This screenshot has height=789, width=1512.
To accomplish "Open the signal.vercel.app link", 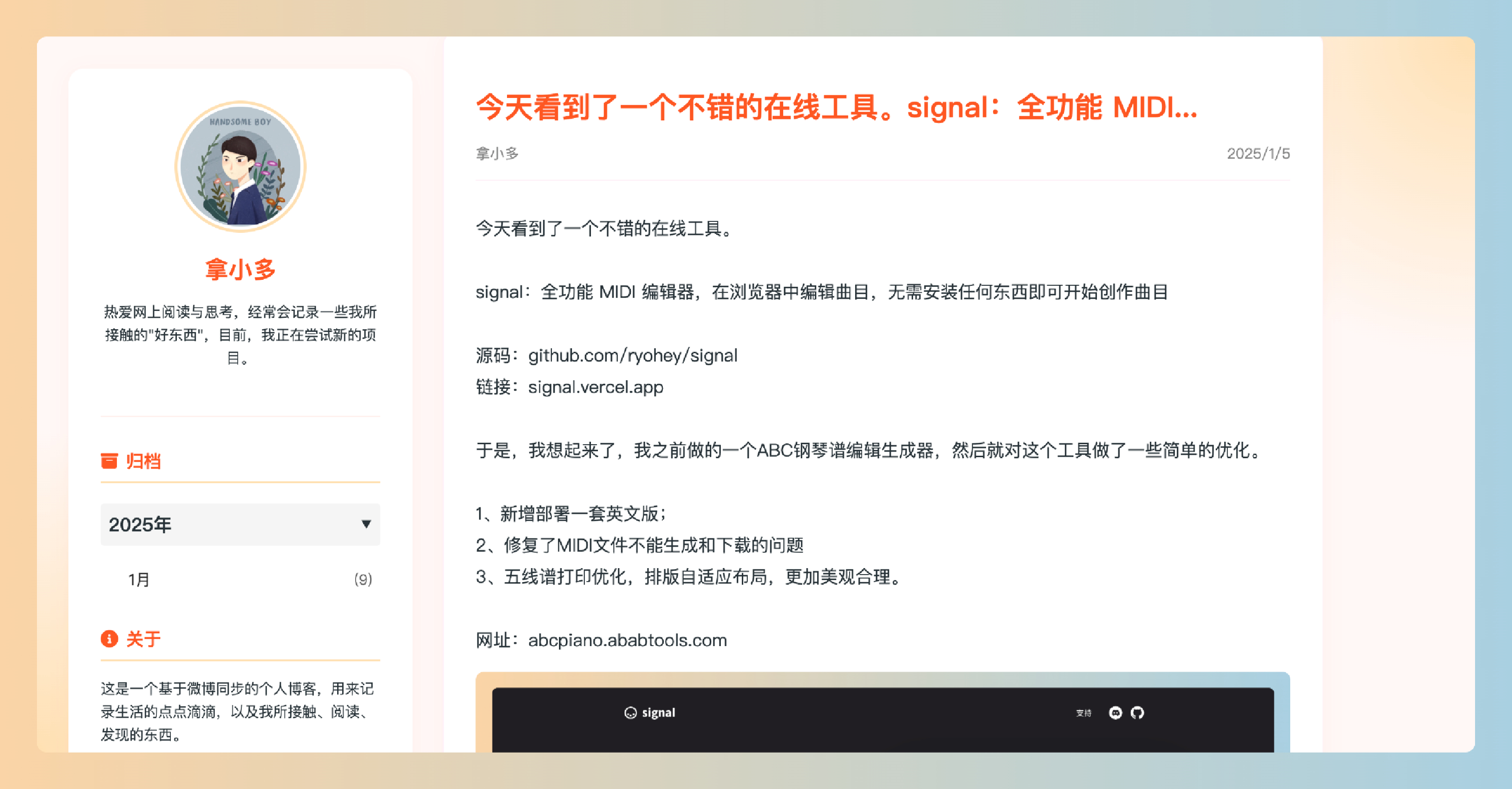I will [595, 387].
